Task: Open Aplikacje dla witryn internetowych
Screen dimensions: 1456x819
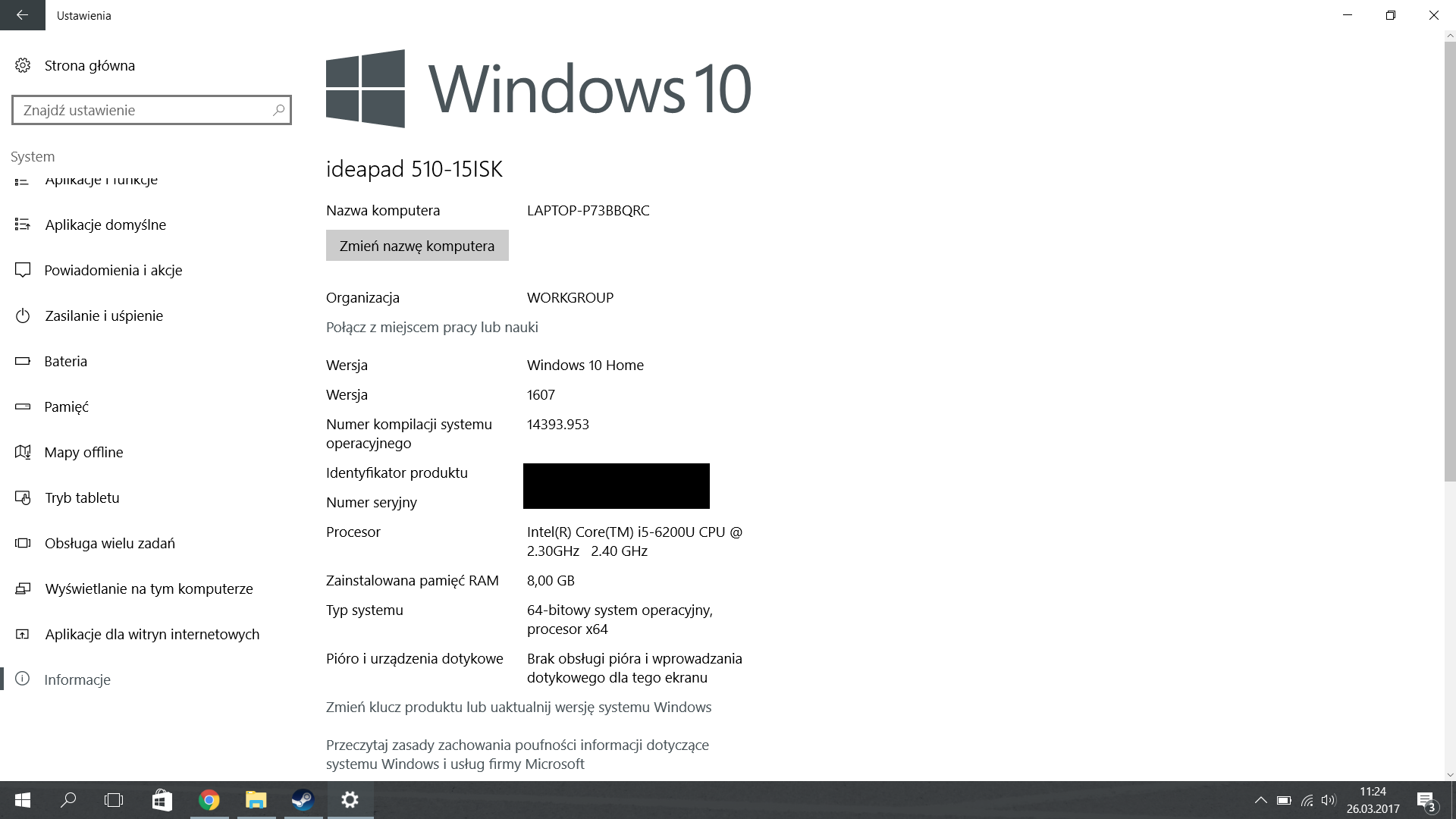Action: tap(152, 634)
